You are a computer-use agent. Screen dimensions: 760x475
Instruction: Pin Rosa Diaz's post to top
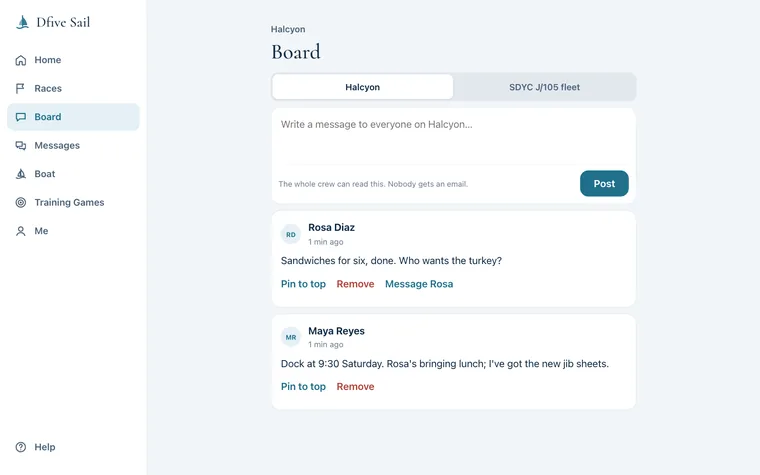click(303, 284)
